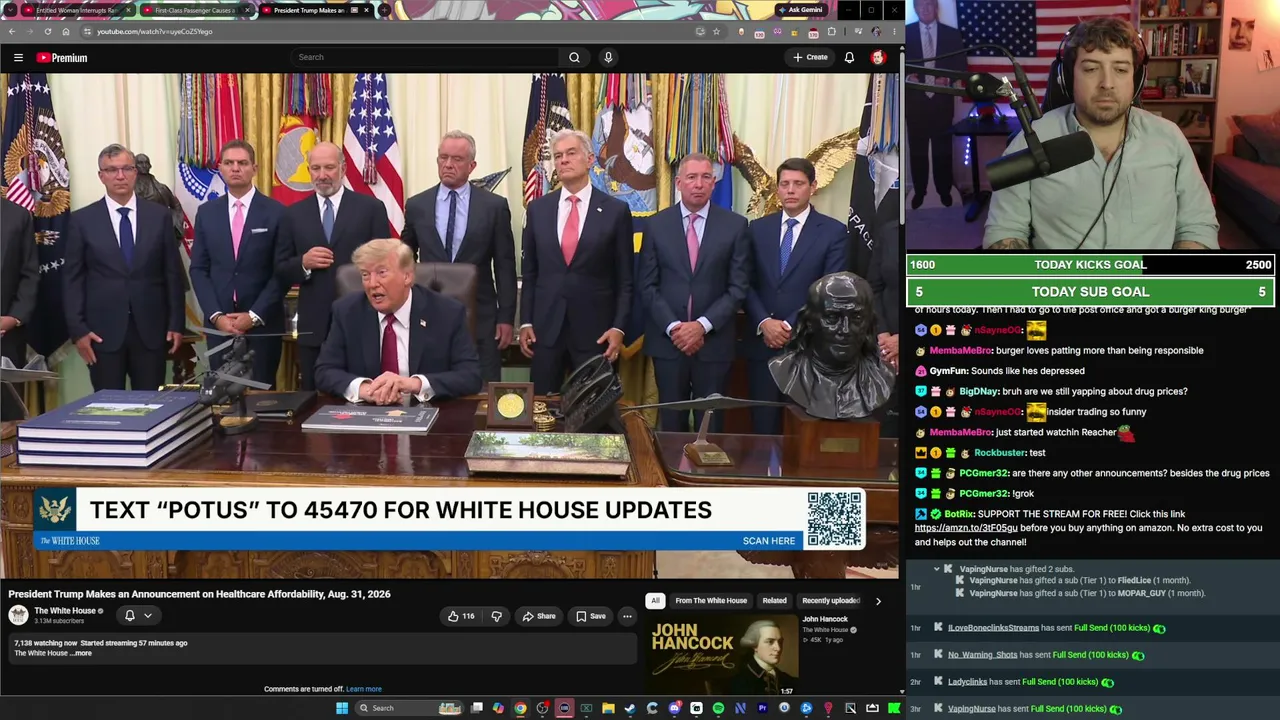Open tab search dropdown in Chrome

11,10
